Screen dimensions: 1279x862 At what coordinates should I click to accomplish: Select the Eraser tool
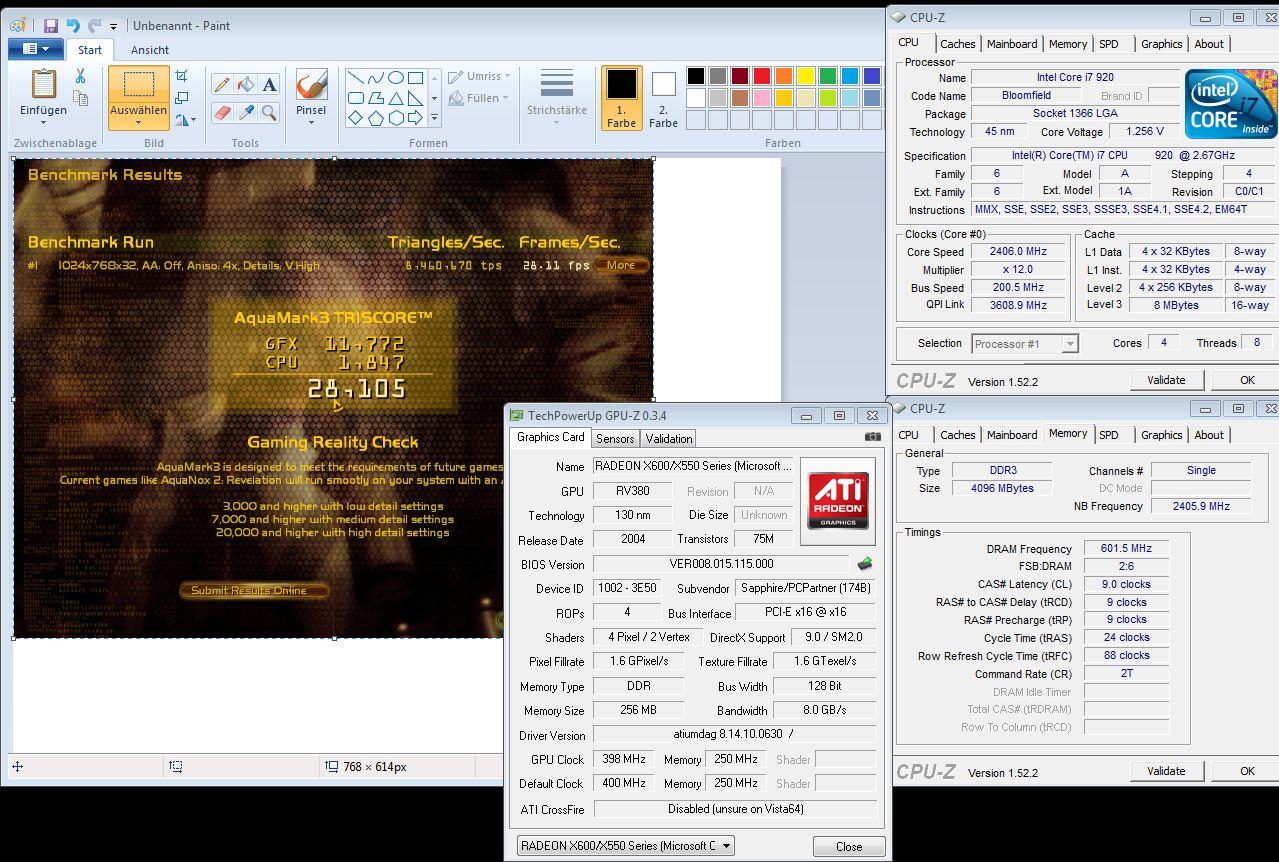(222, 112)
